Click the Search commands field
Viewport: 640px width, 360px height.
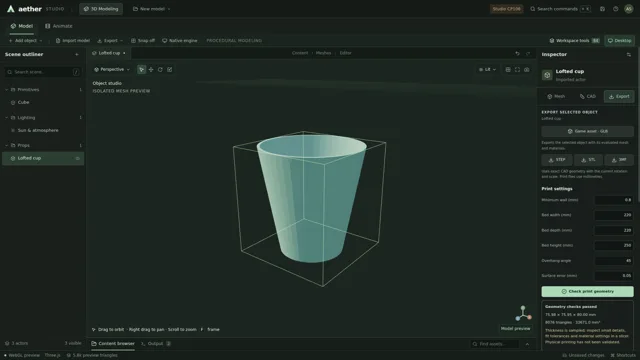tap(560, 9)
